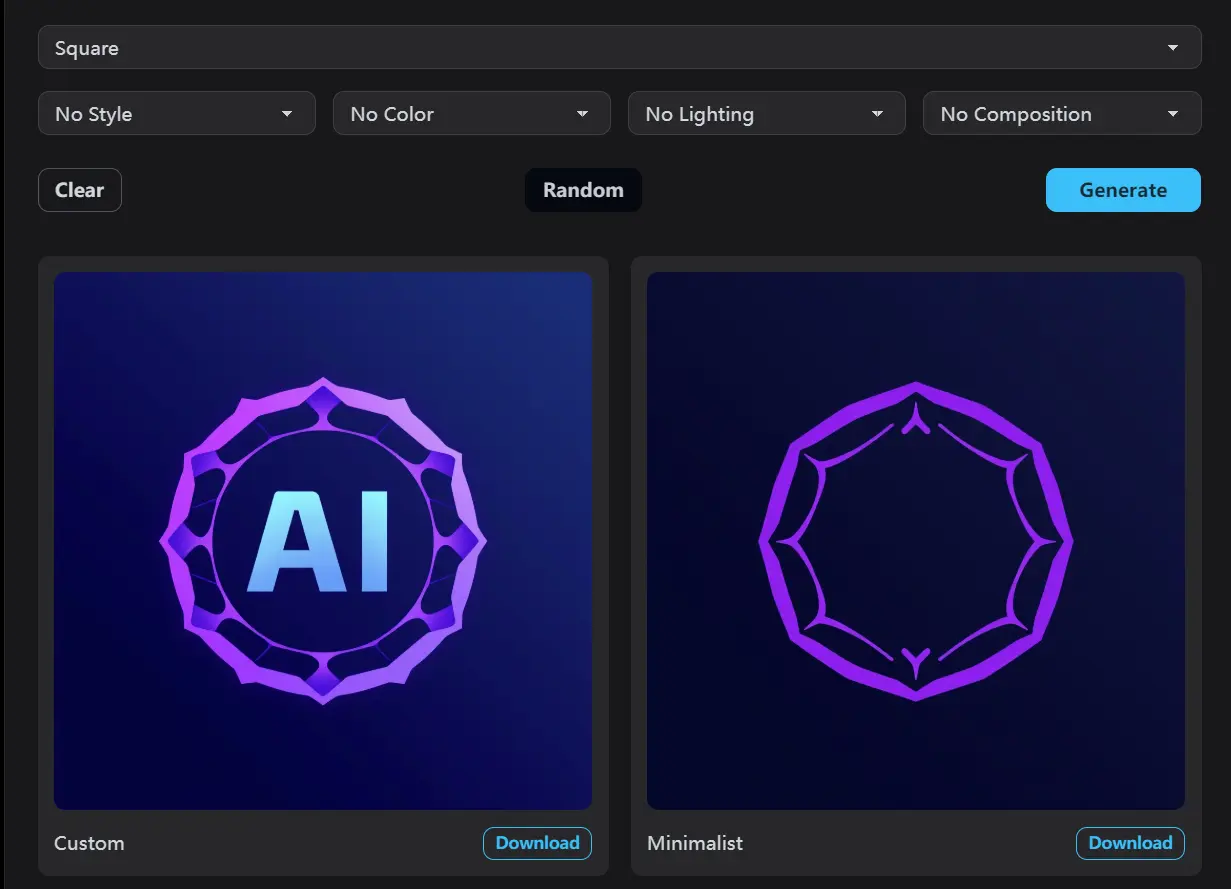
Task: Click the chevron on the Square dropdown
Action: (x=1174, y=47)
